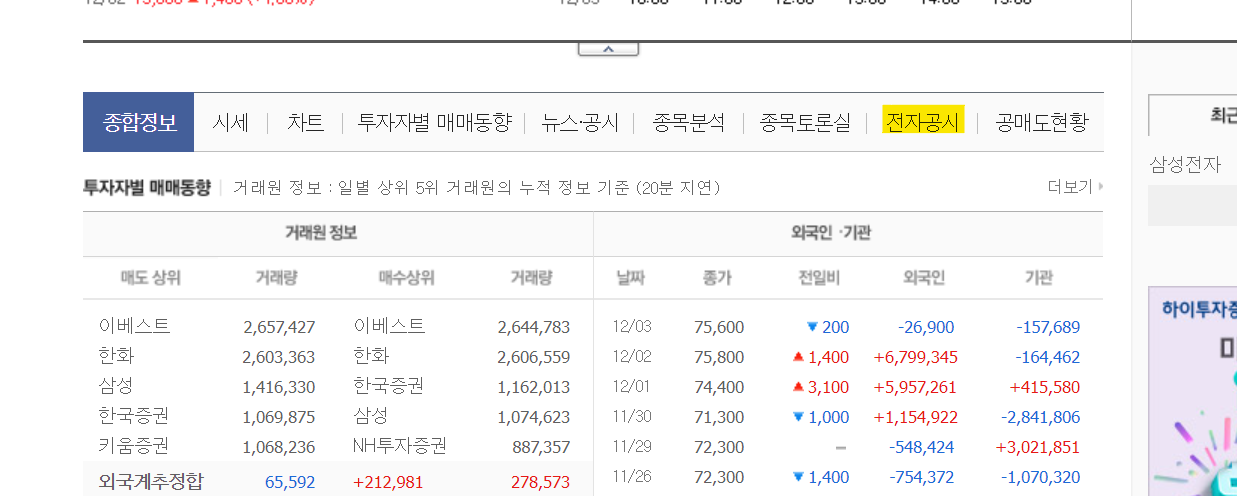
Task: Open the 종목토론실 tab
Action: point(805,122)
